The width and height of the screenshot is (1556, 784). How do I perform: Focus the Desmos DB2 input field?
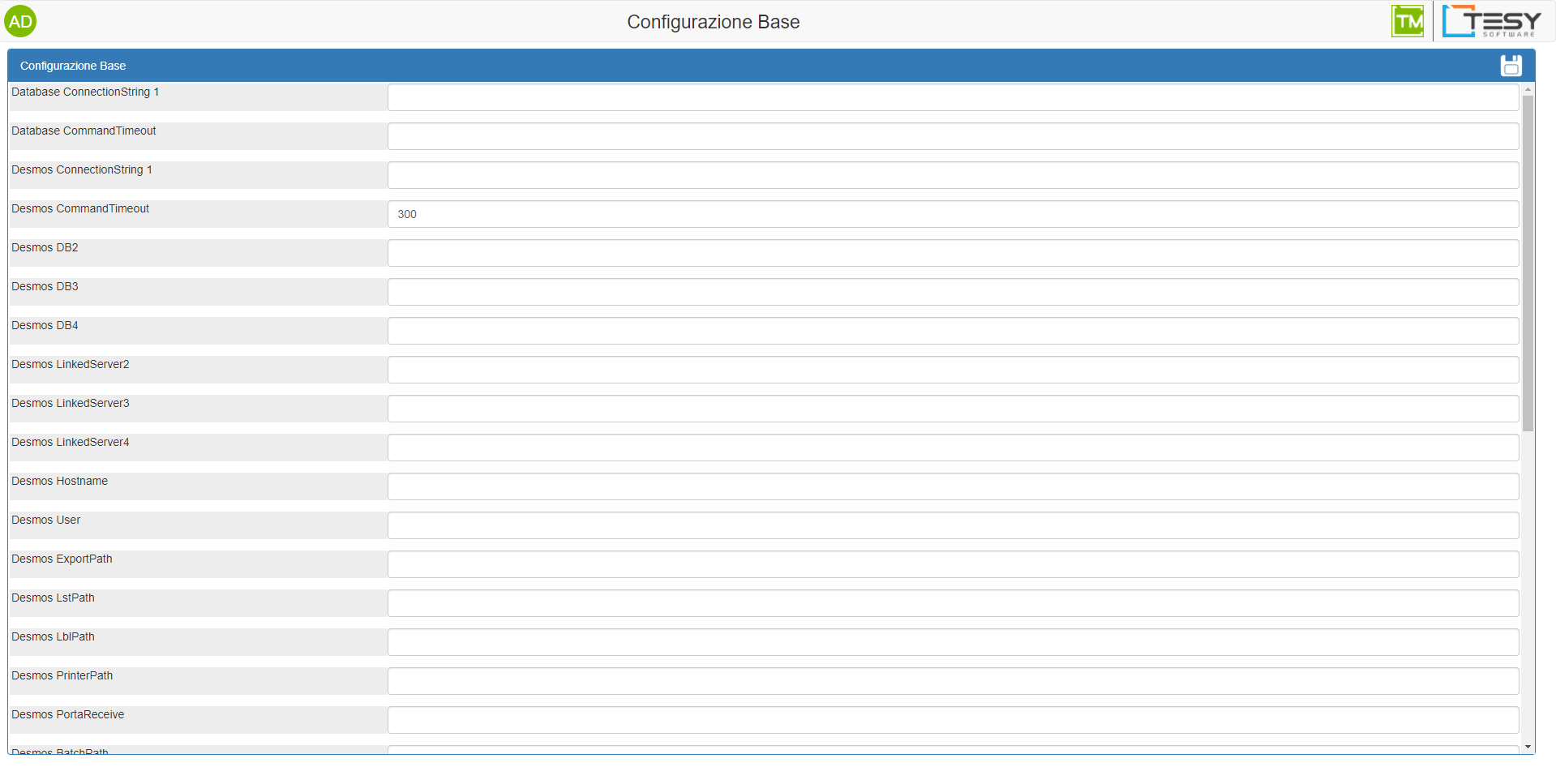[953, 253]
